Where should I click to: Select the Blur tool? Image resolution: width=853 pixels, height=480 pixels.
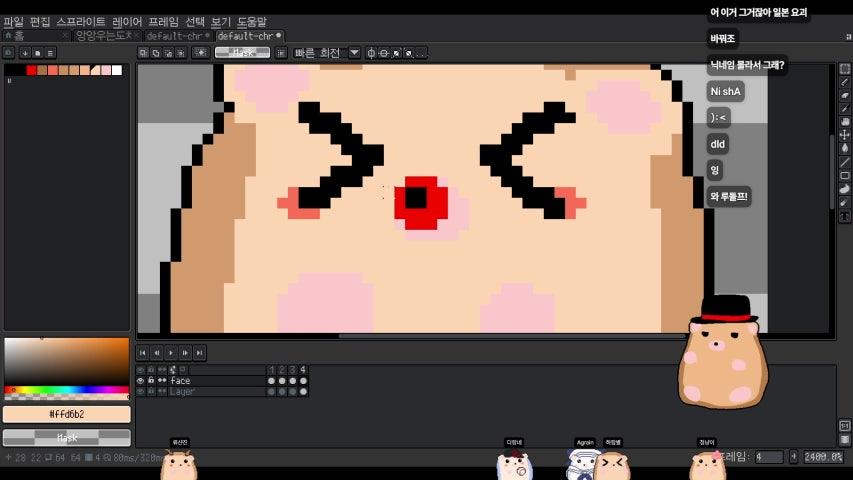point(844,202)
